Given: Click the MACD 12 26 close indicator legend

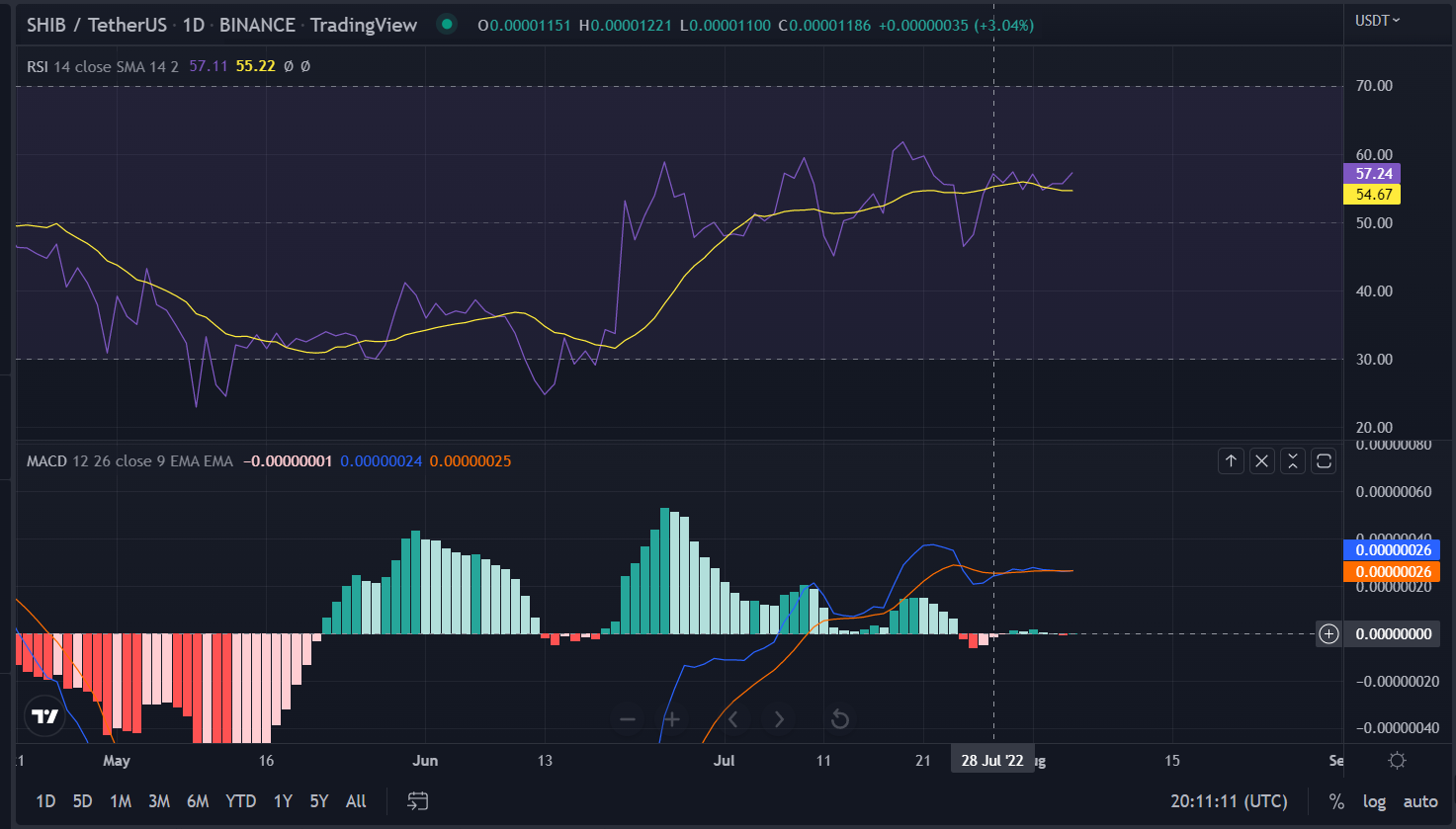Looking at the screenshot, I should coord(129,461).
